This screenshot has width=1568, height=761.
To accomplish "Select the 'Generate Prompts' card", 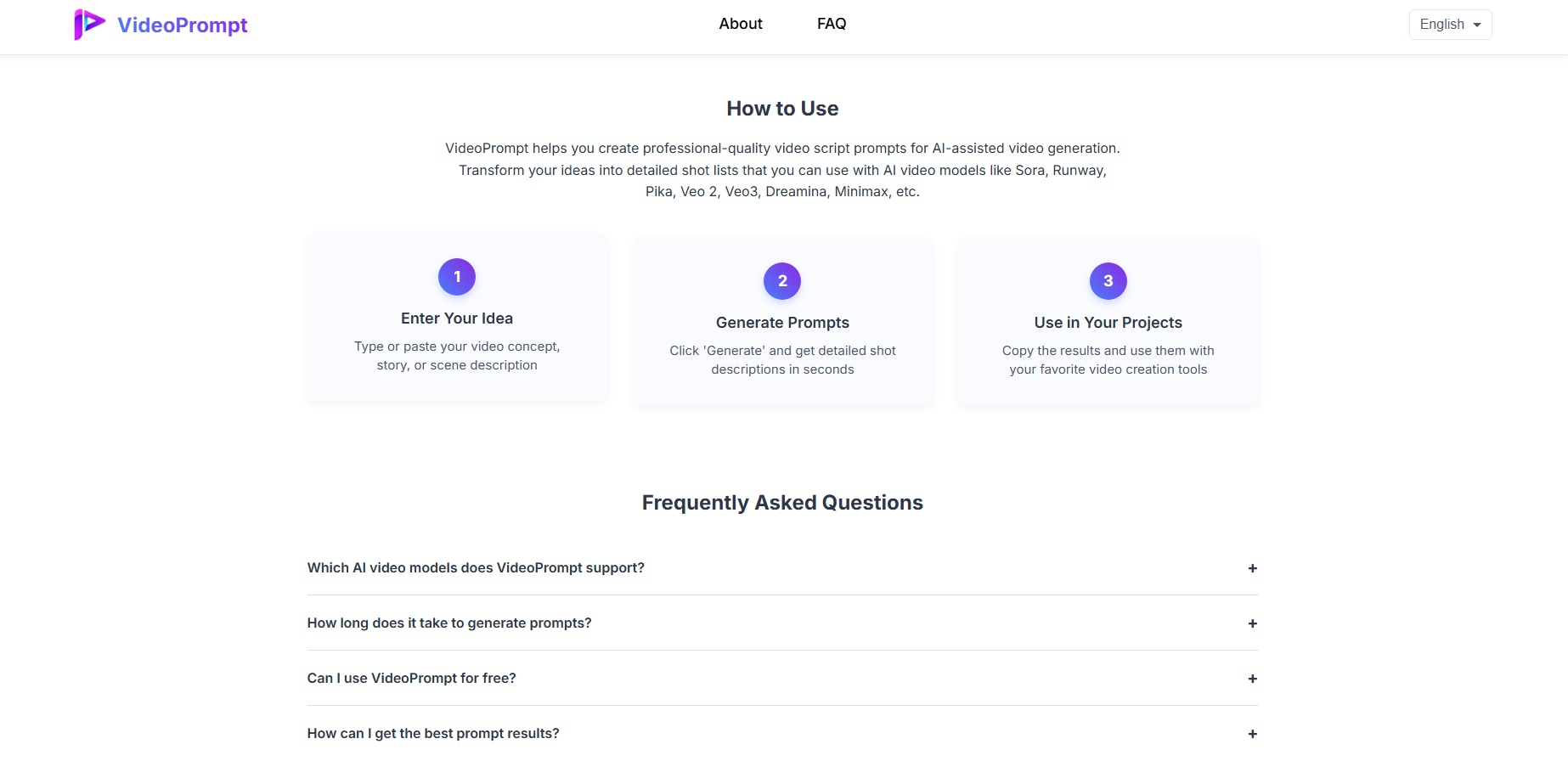I will [x=782, y=321].
